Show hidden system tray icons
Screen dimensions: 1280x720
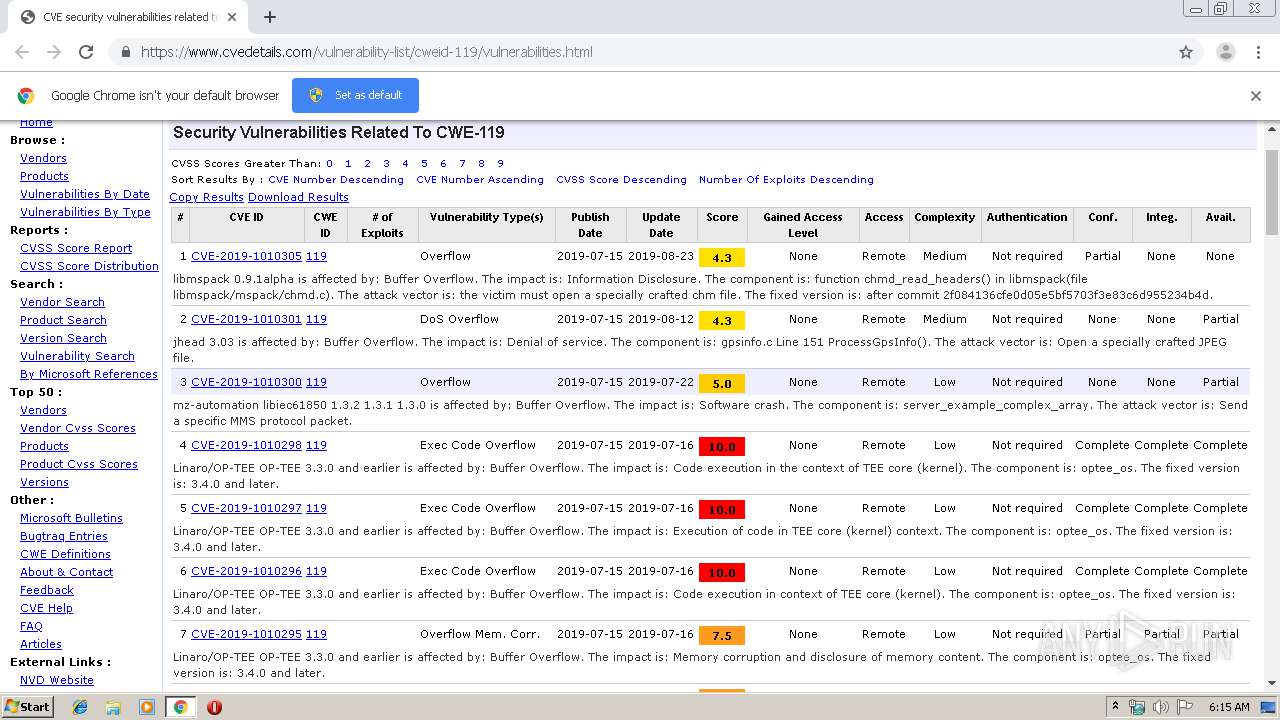[x=1116, y=707]
